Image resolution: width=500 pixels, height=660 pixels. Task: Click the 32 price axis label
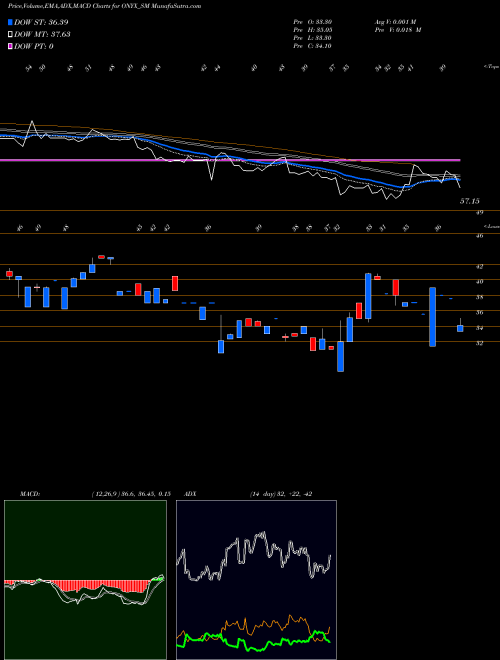(x=479, y=343)
